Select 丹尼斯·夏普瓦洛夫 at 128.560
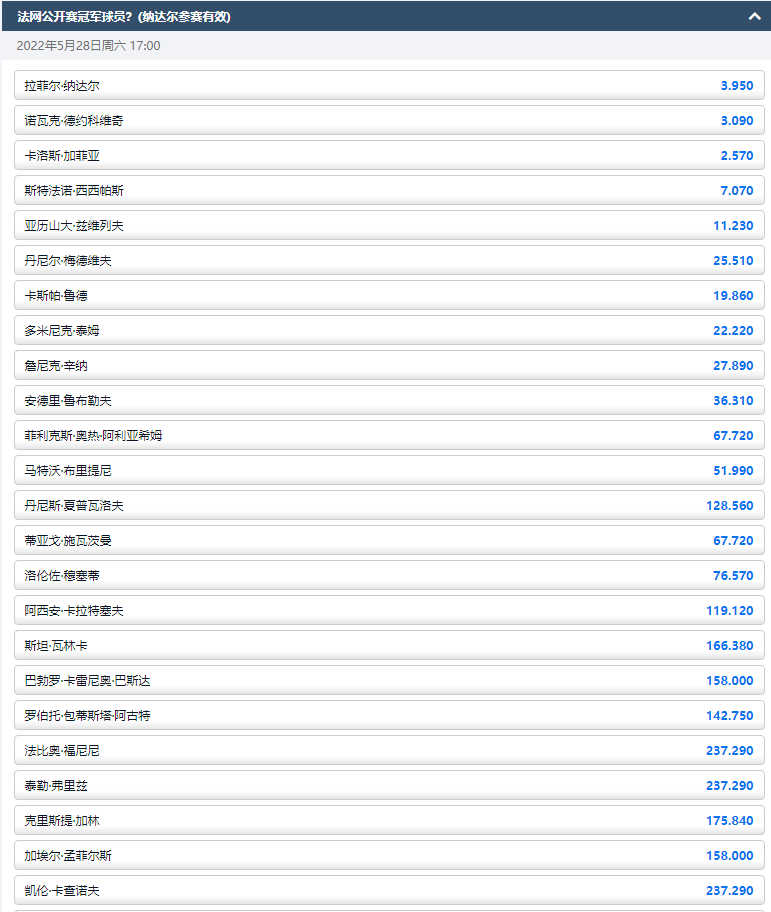771x912 pixels. [389, 506]
